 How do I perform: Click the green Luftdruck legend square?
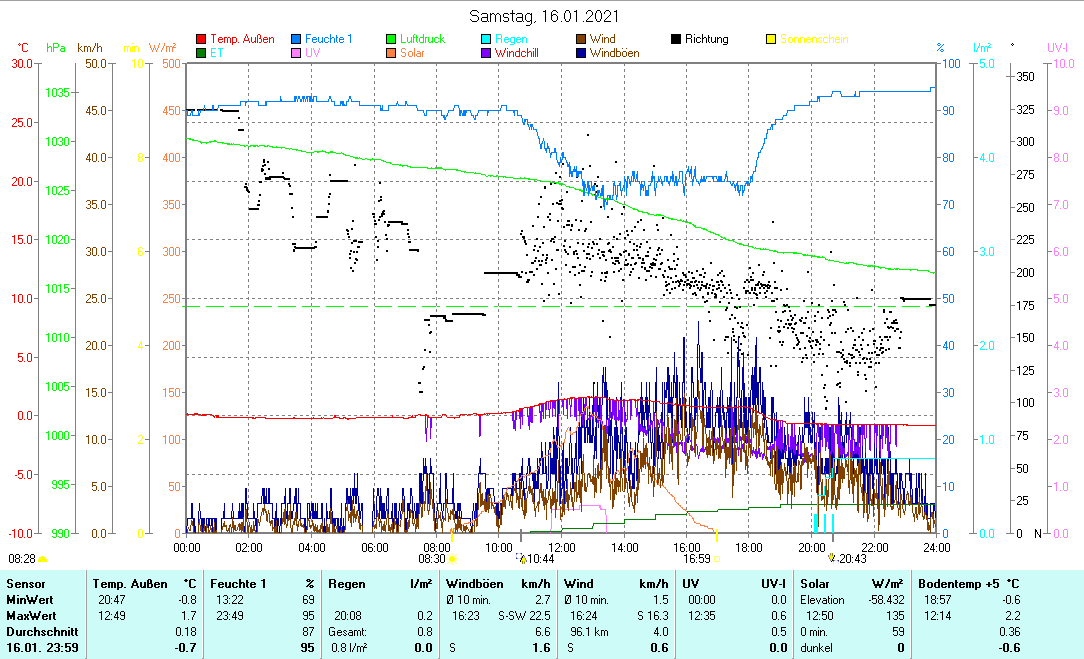[391, 39]
